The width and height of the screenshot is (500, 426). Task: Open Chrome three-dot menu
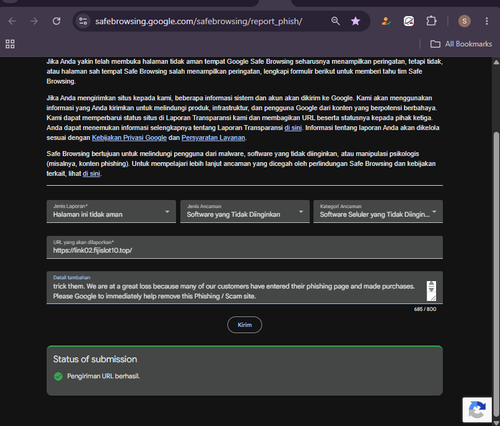487,21
